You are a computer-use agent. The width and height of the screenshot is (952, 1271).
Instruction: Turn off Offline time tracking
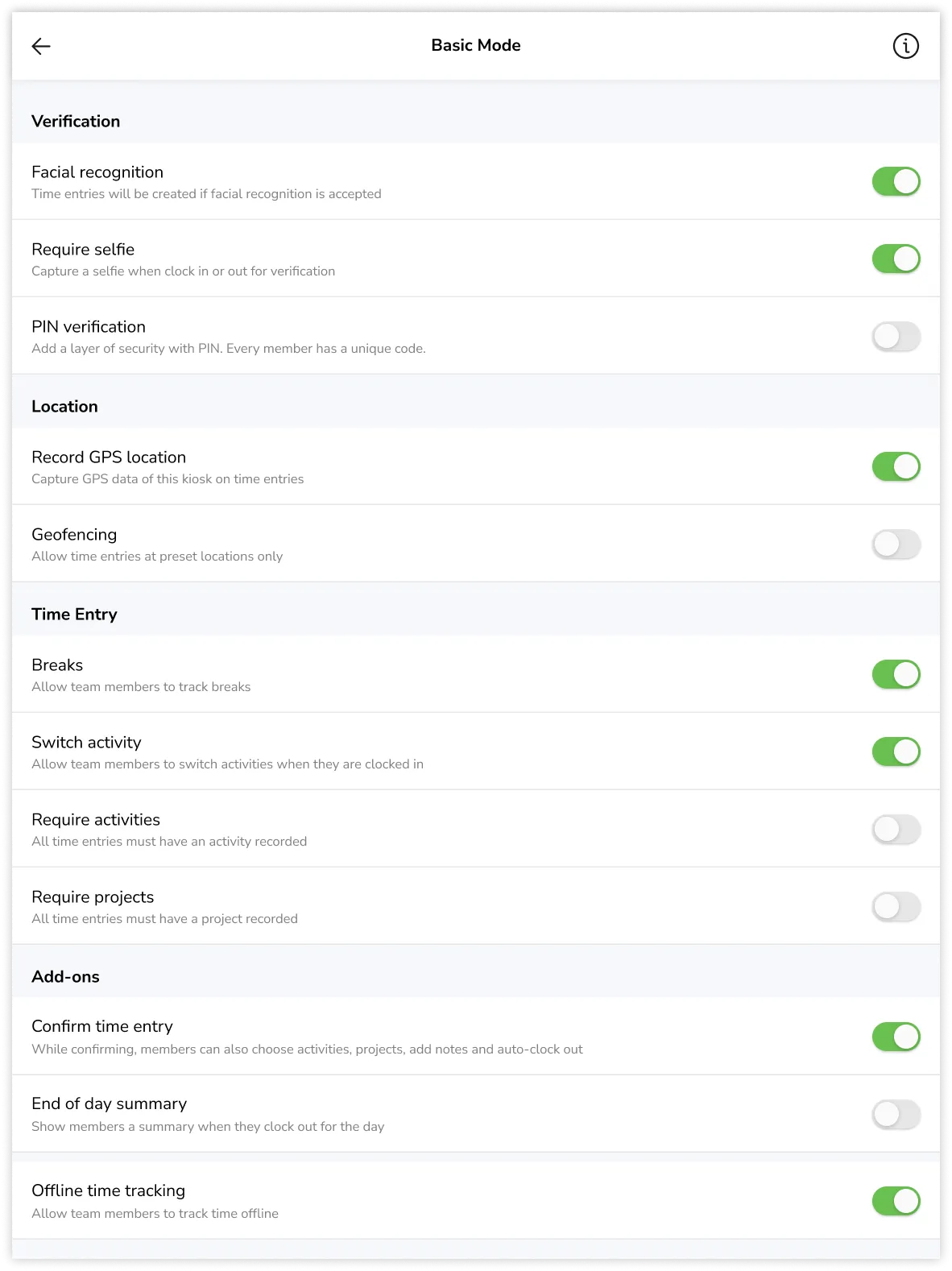896,1202
